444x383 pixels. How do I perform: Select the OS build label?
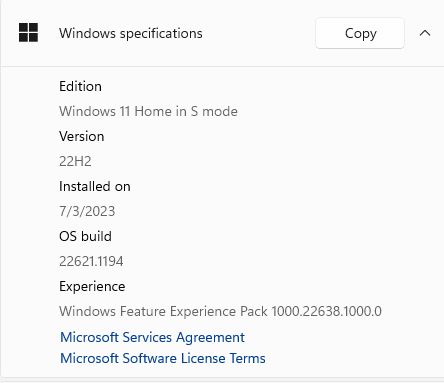[85, 236]
